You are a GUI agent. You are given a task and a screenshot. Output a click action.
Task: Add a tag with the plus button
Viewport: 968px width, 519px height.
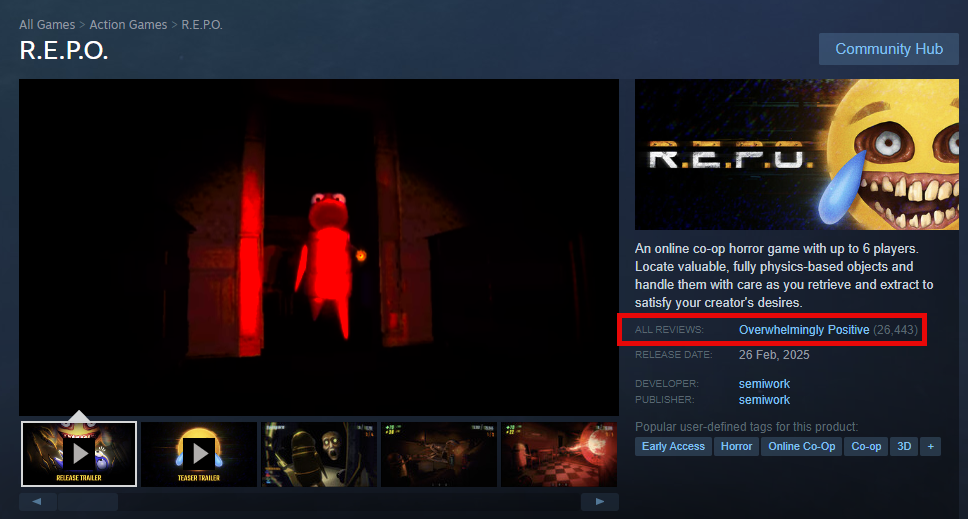[x=930, y=446]
